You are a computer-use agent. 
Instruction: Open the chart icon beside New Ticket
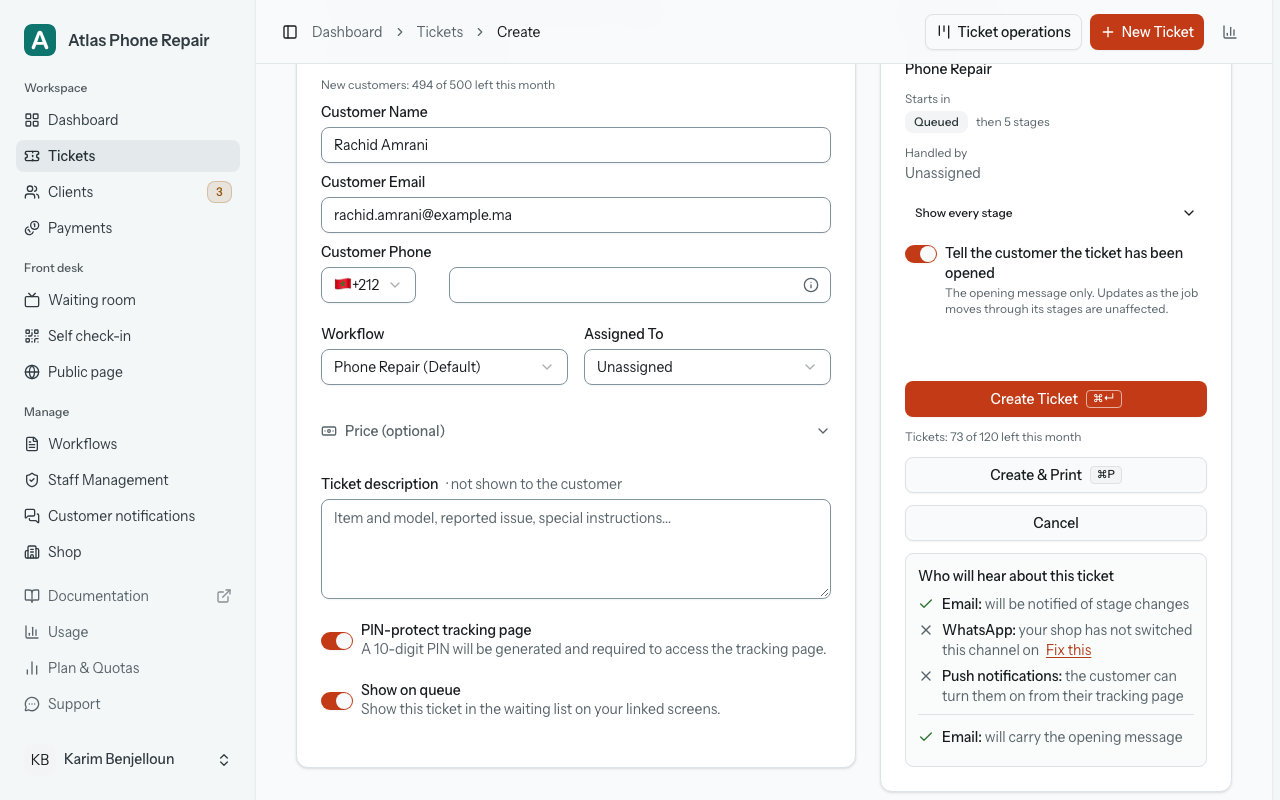tap(1230, 32)
